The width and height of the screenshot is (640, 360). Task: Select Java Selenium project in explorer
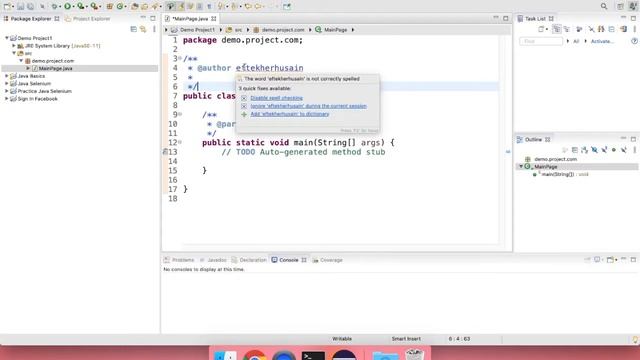tap(34, 83)
